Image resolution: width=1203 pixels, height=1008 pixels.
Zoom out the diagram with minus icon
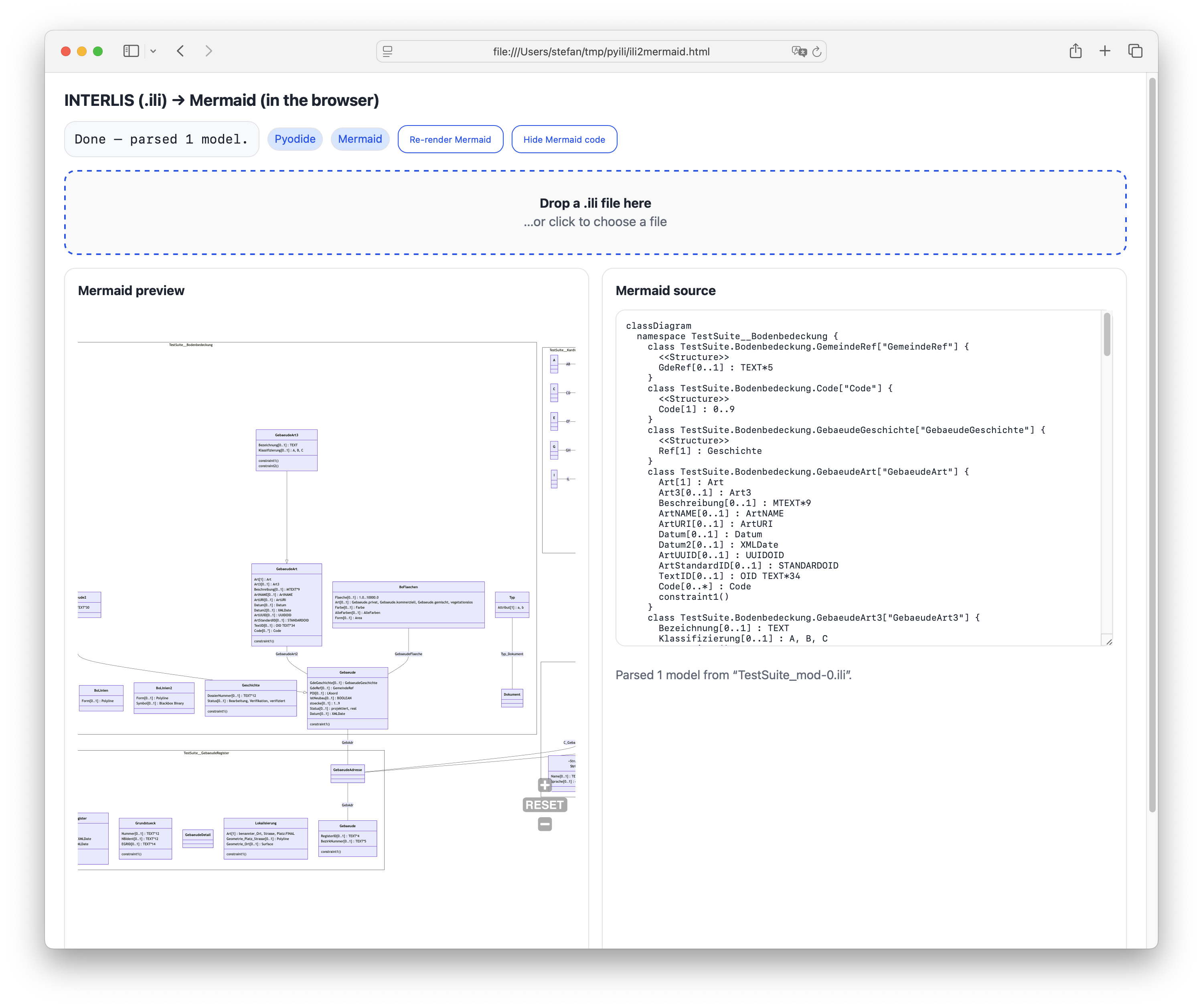pos(545,824)
